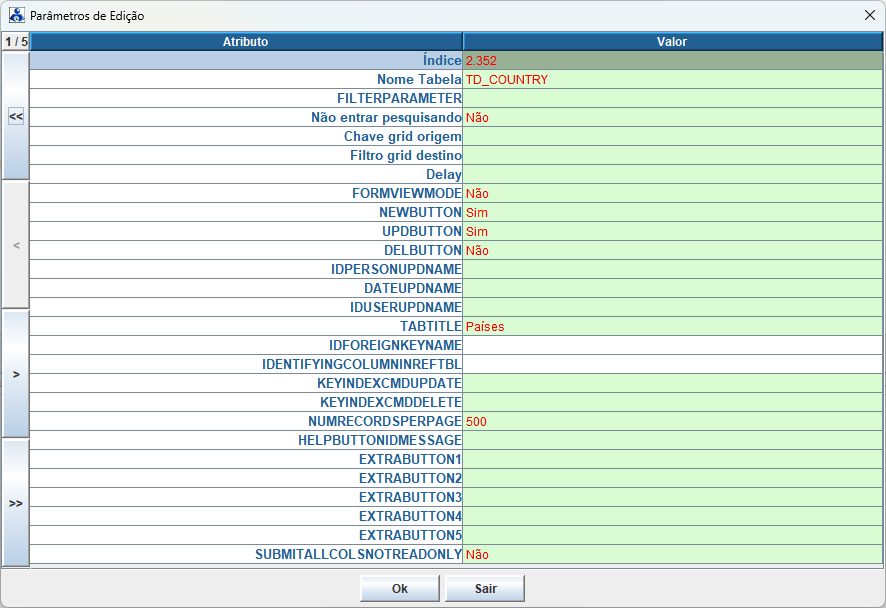This screenshot has width=886, height=608.
Task: Click the Chave grid origem value field
Action: point(672,136)
